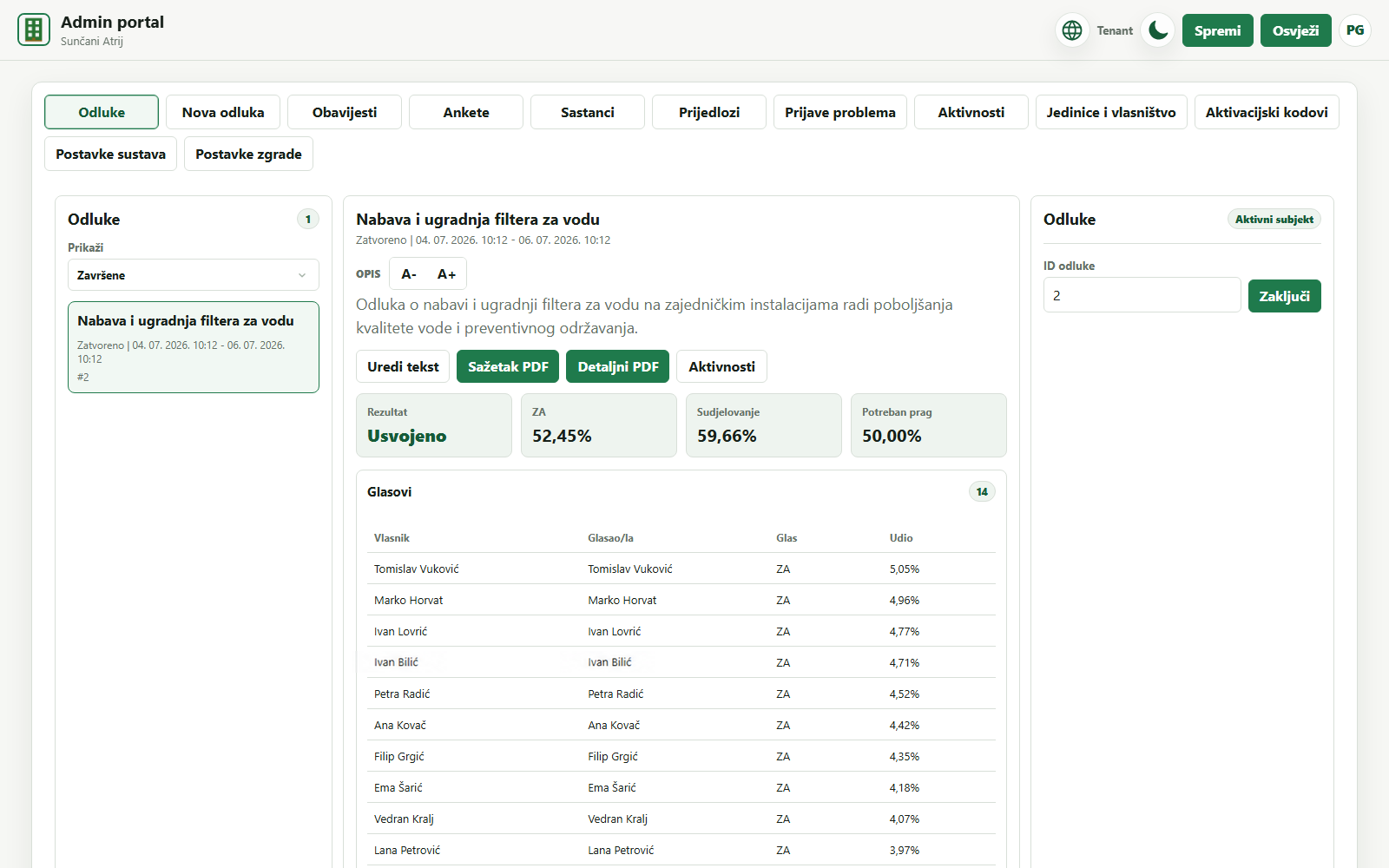The image size is (1389, 868).
Task: Increase text size with A+ button
Action: tap(446, 274)
